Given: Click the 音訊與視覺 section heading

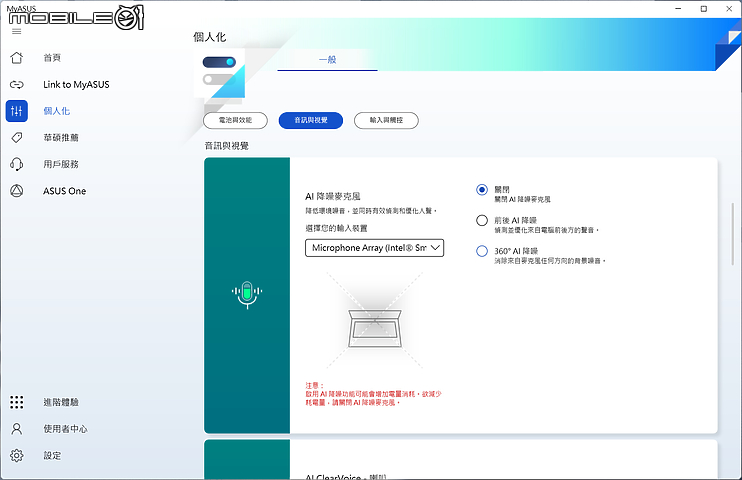Looking at the screenshot, I should [x=227, y=146].
